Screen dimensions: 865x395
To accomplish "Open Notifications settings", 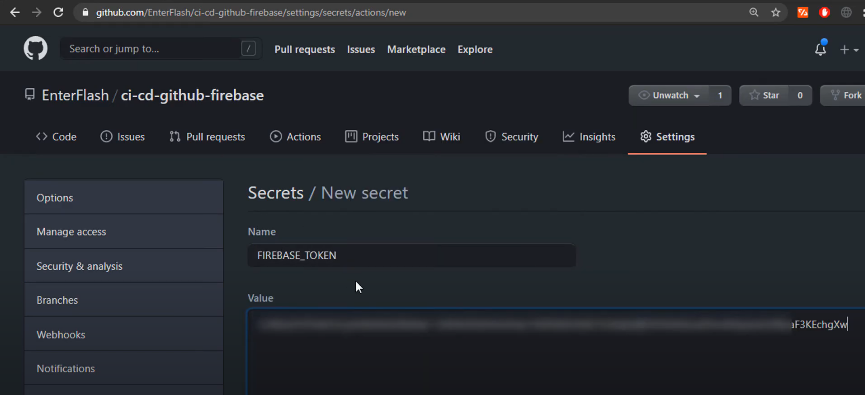I will [x=124, y=368].
